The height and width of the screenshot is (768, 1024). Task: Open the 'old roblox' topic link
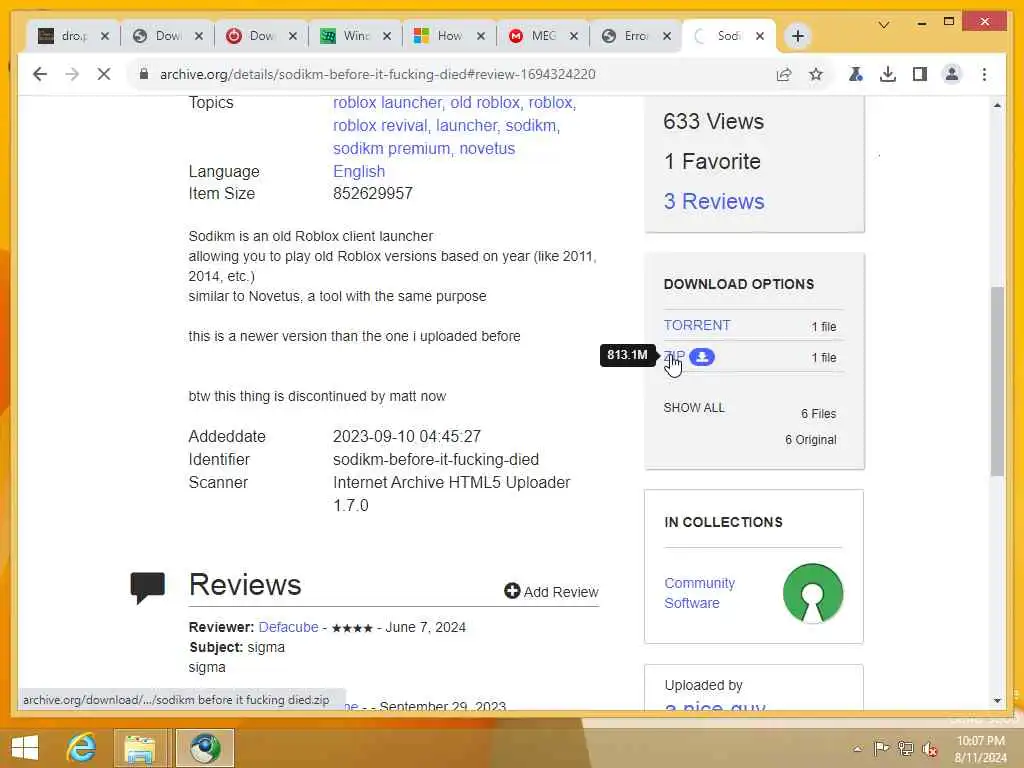tap(485, 103)
